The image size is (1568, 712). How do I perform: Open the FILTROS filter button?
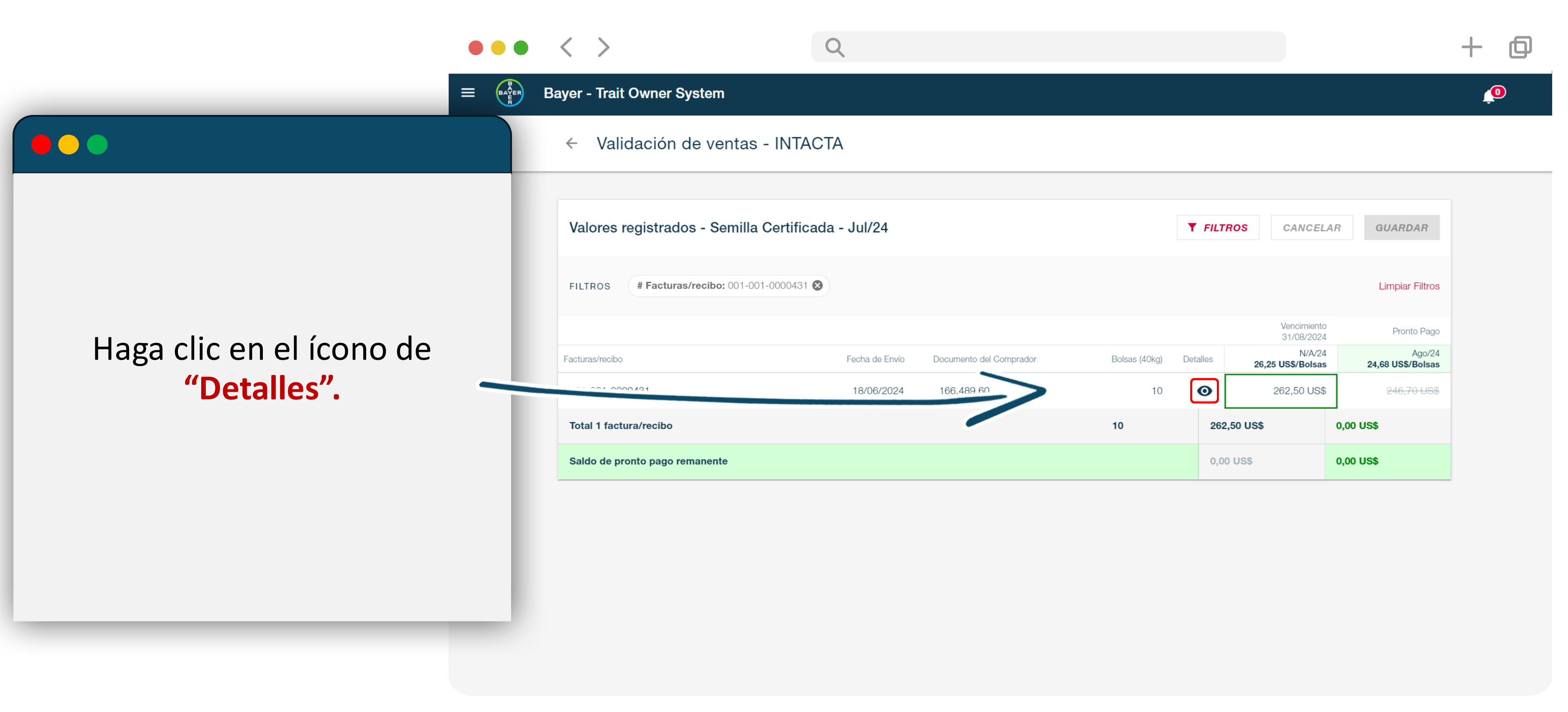(x=1217, y=228)
